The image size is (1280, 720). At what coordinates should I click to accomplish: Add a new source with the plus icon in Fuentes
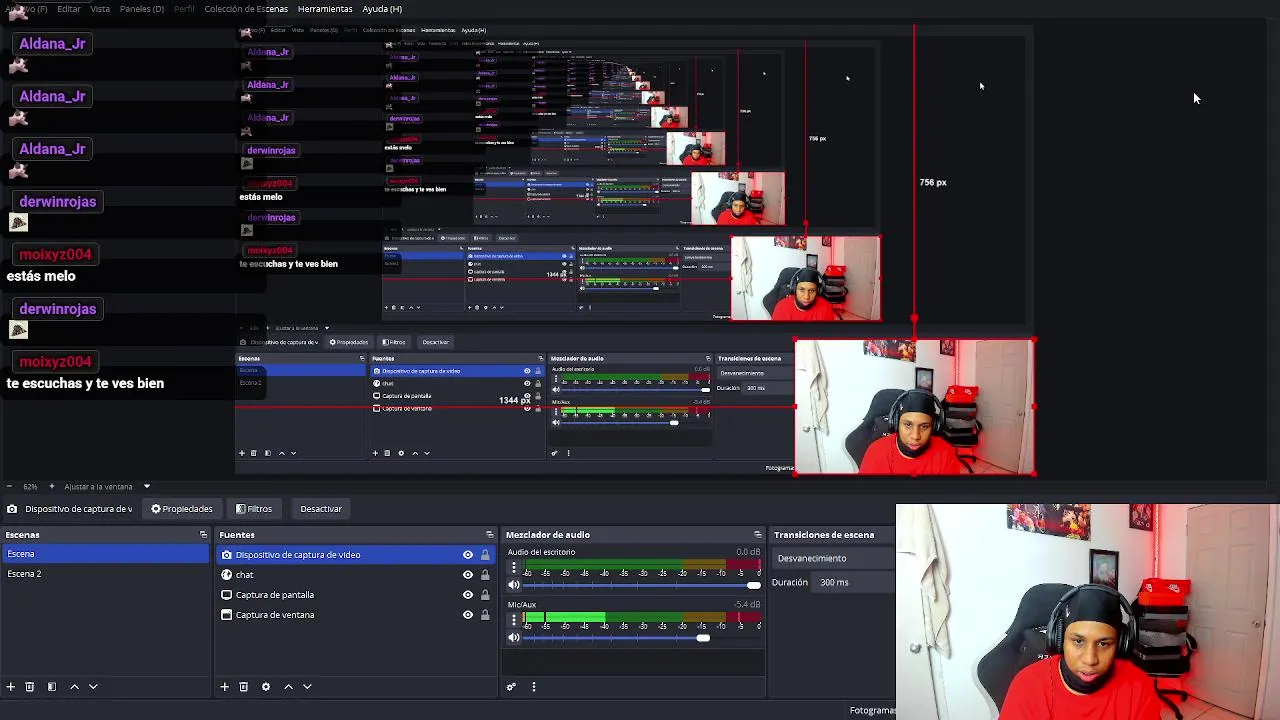click(225, 687)
